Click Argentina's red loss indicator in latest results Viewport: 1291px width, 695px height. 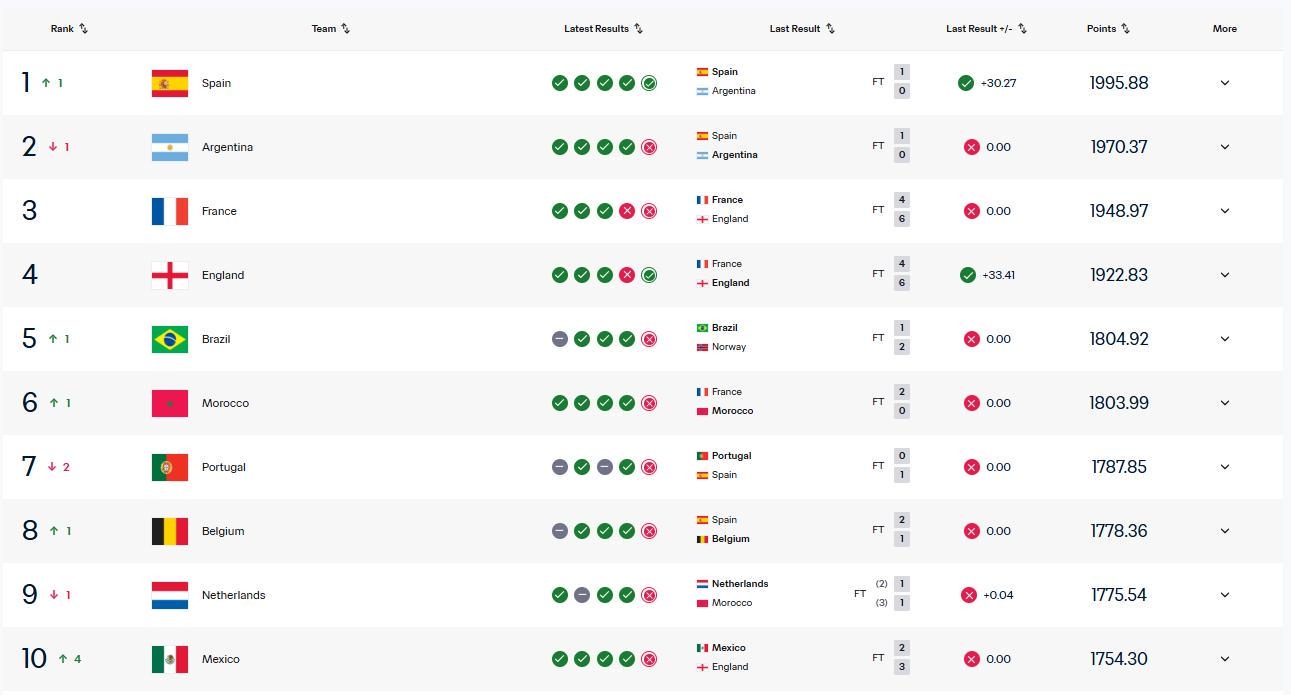click(x=649, y=147)
